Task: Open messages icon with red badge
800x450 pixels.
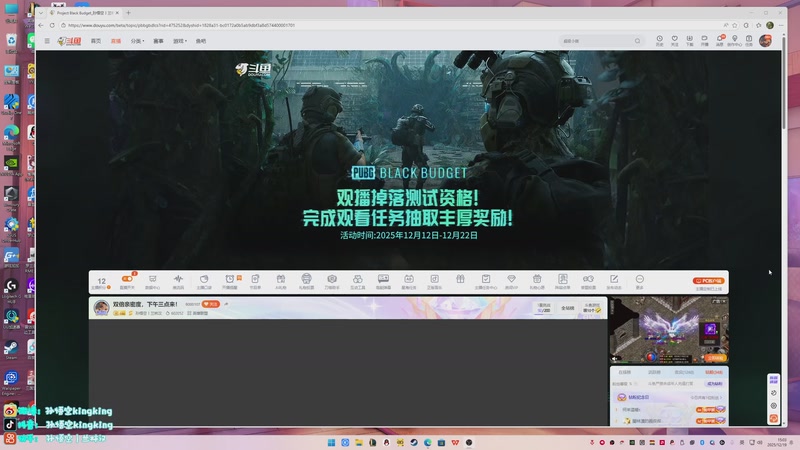Action: click(x=720, y=40)
